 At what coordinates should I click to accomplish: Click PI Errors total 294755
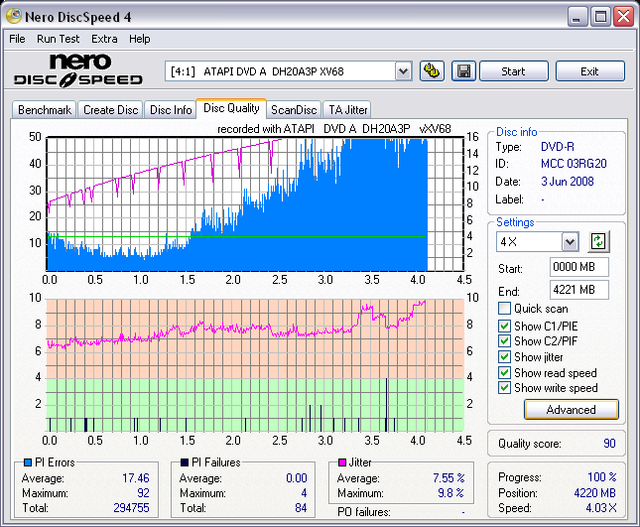tap(131, 508)
